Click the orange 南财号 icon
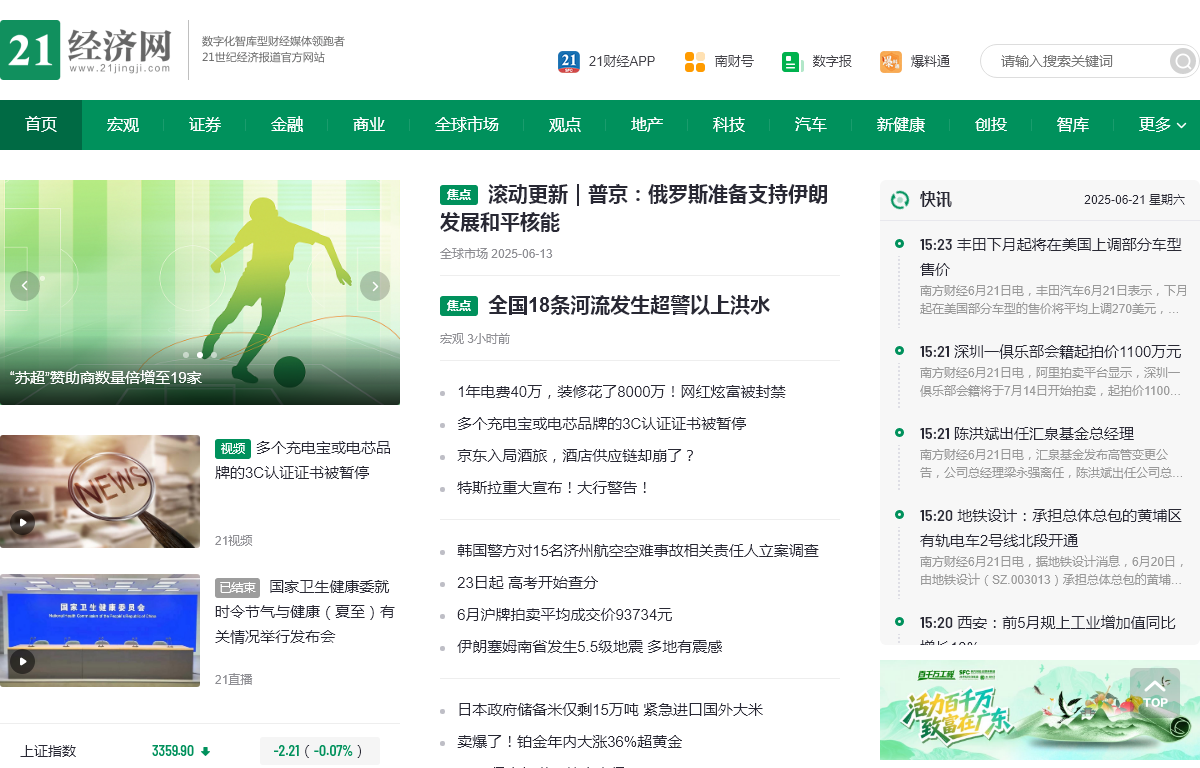 694,61
